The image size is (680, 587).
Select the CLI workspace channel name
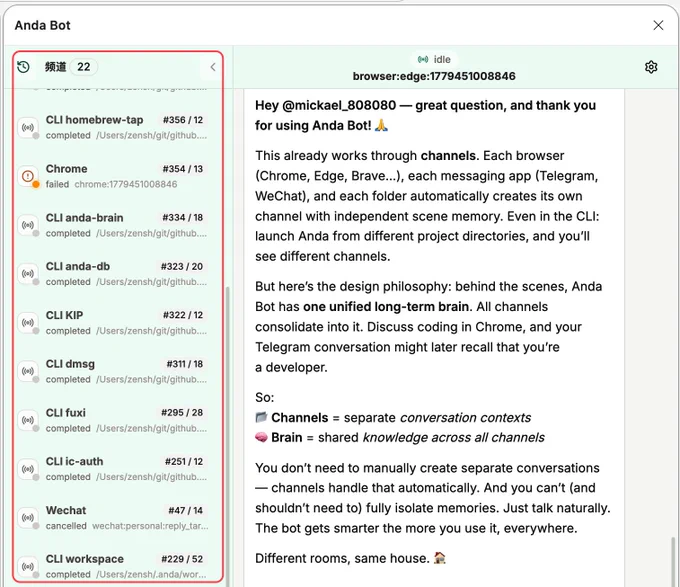tap(85, 559)
